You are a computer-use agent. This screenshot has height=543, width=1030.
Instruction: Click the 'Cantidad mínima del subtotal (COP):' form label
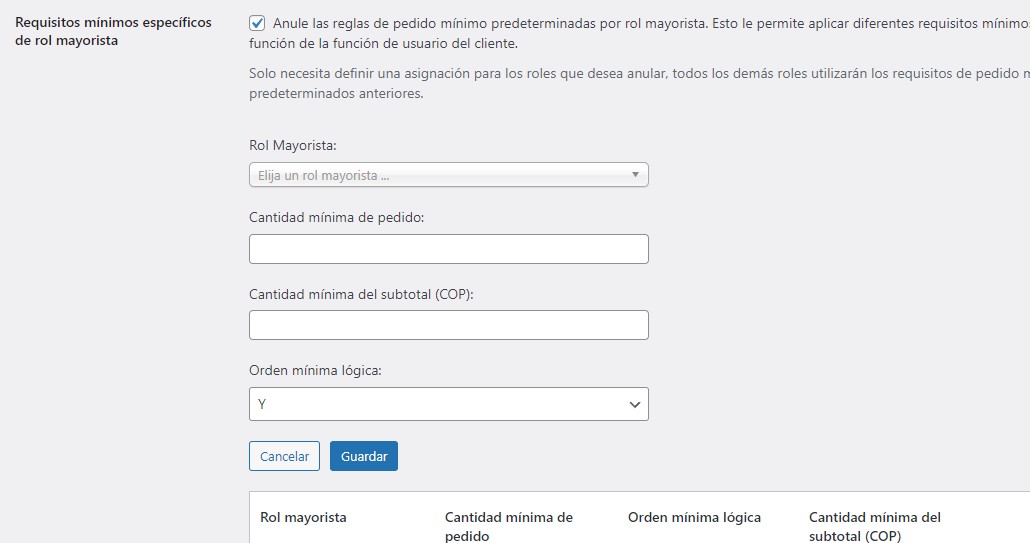pyautogui.click(x=361, y=294)
